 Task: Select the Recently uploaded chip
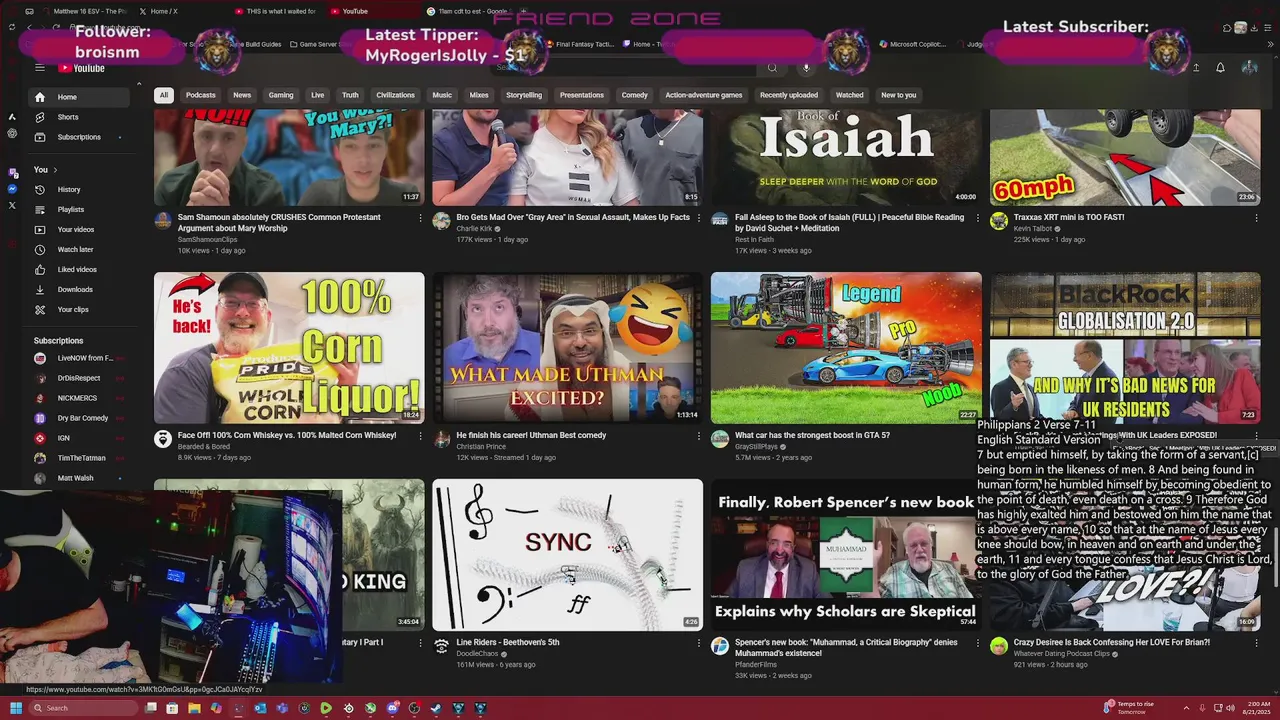click(x=789, y=95)
